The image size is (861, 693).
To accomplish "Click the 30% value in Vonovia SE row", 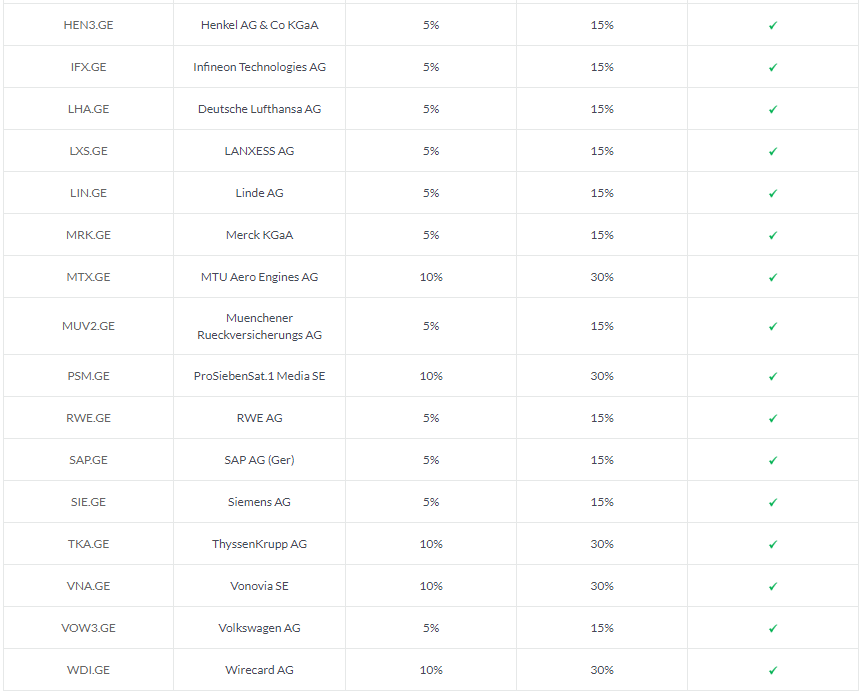I will point(602,586).
